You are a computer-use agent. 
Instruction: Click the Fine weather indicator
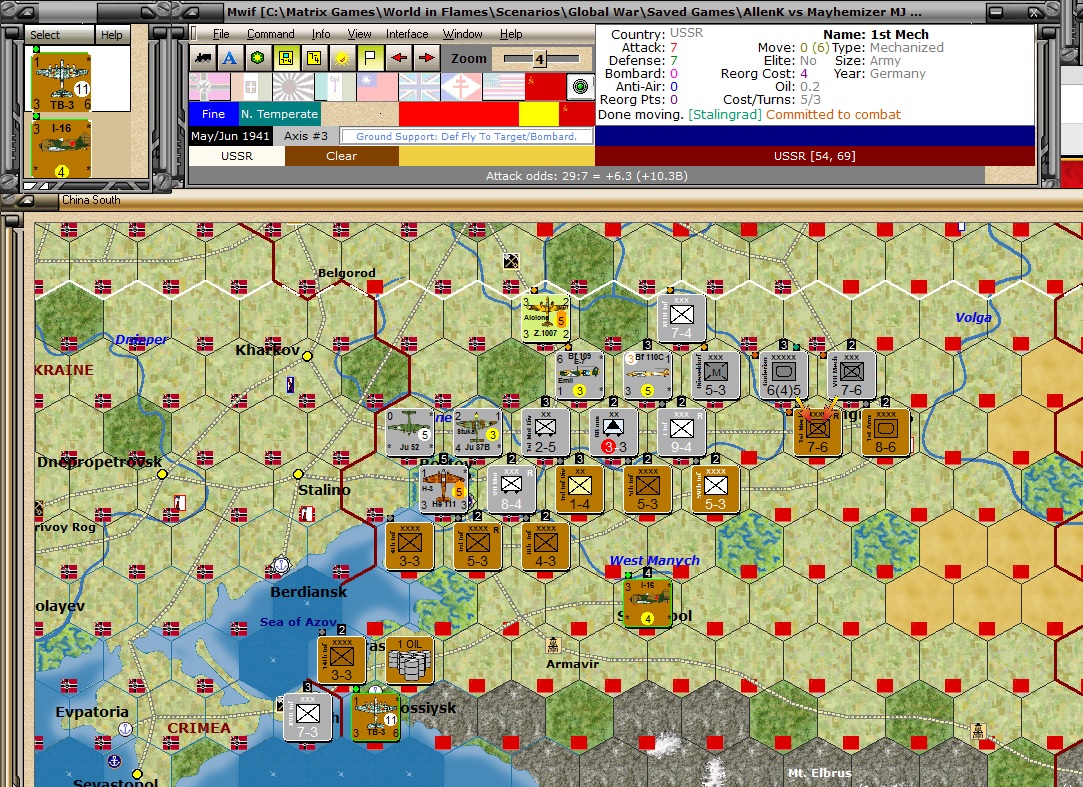[x=213, y=114]
